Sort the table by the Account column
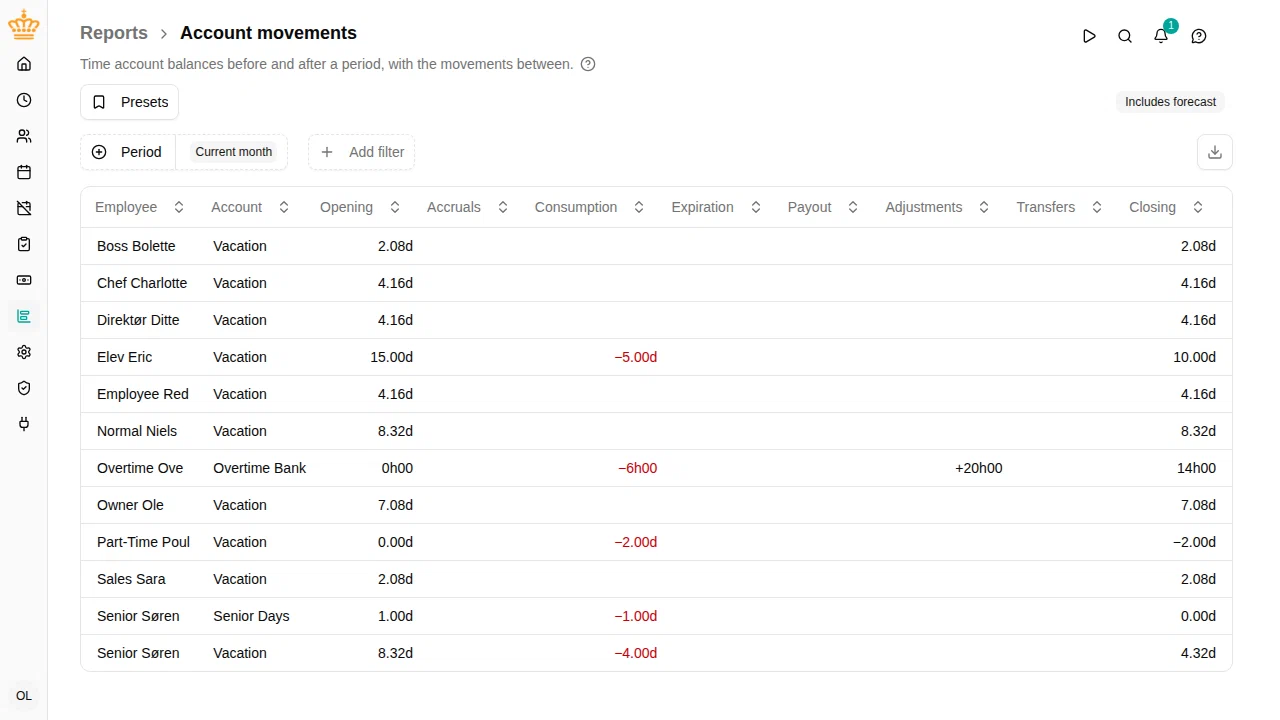 250,207
